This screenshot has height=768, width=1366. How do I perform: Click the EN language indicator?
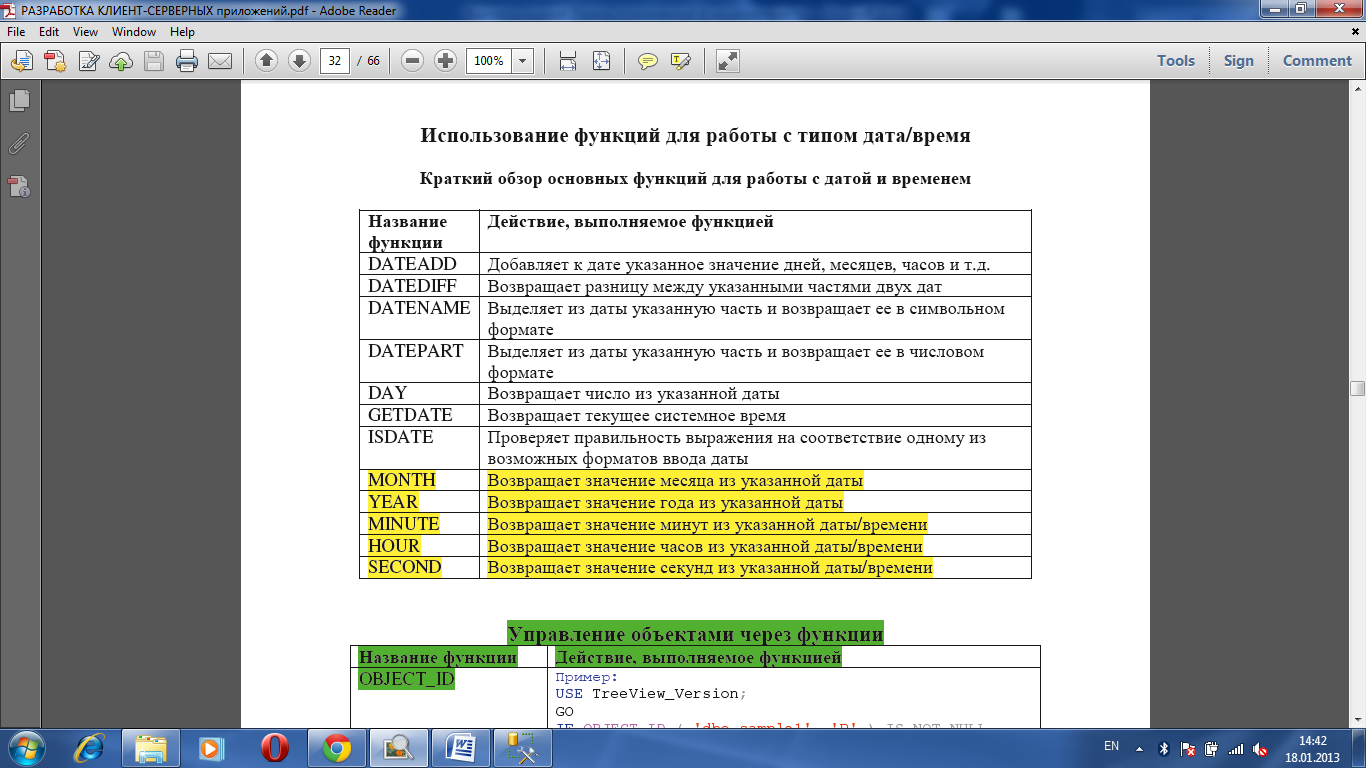coord(1111,747)
